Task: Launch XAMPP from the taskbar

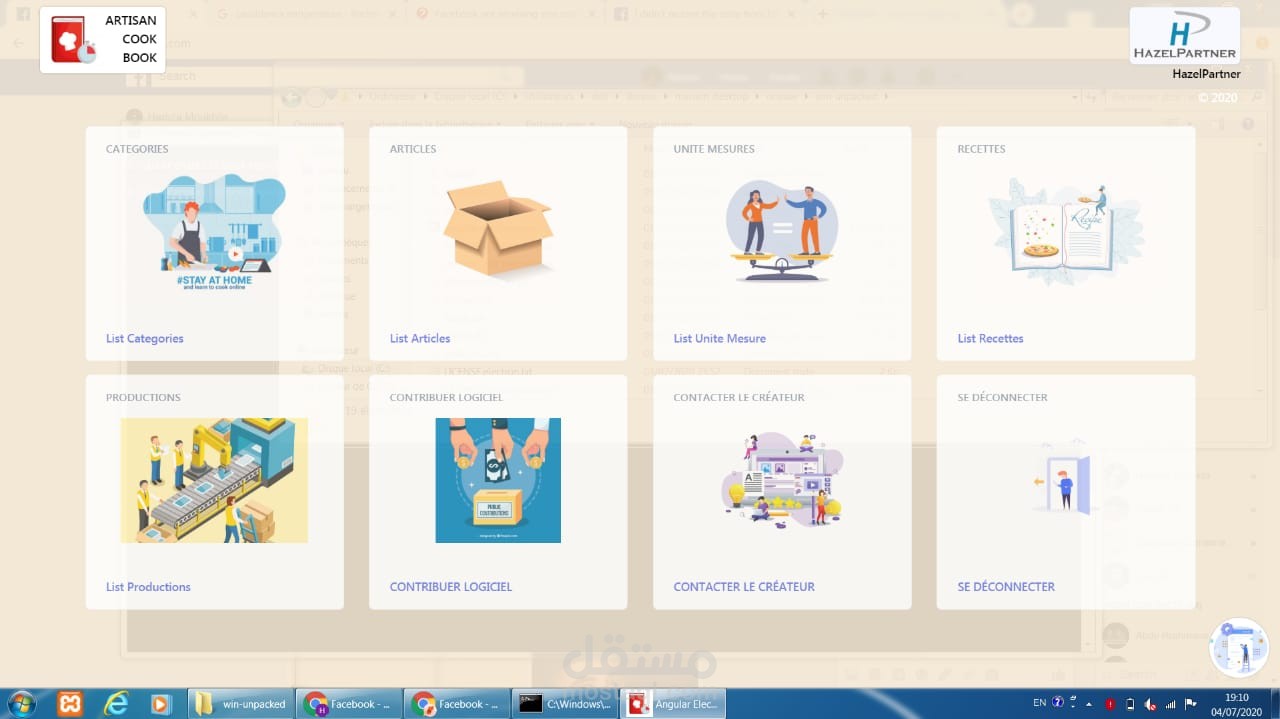Action: coord(70,704)
